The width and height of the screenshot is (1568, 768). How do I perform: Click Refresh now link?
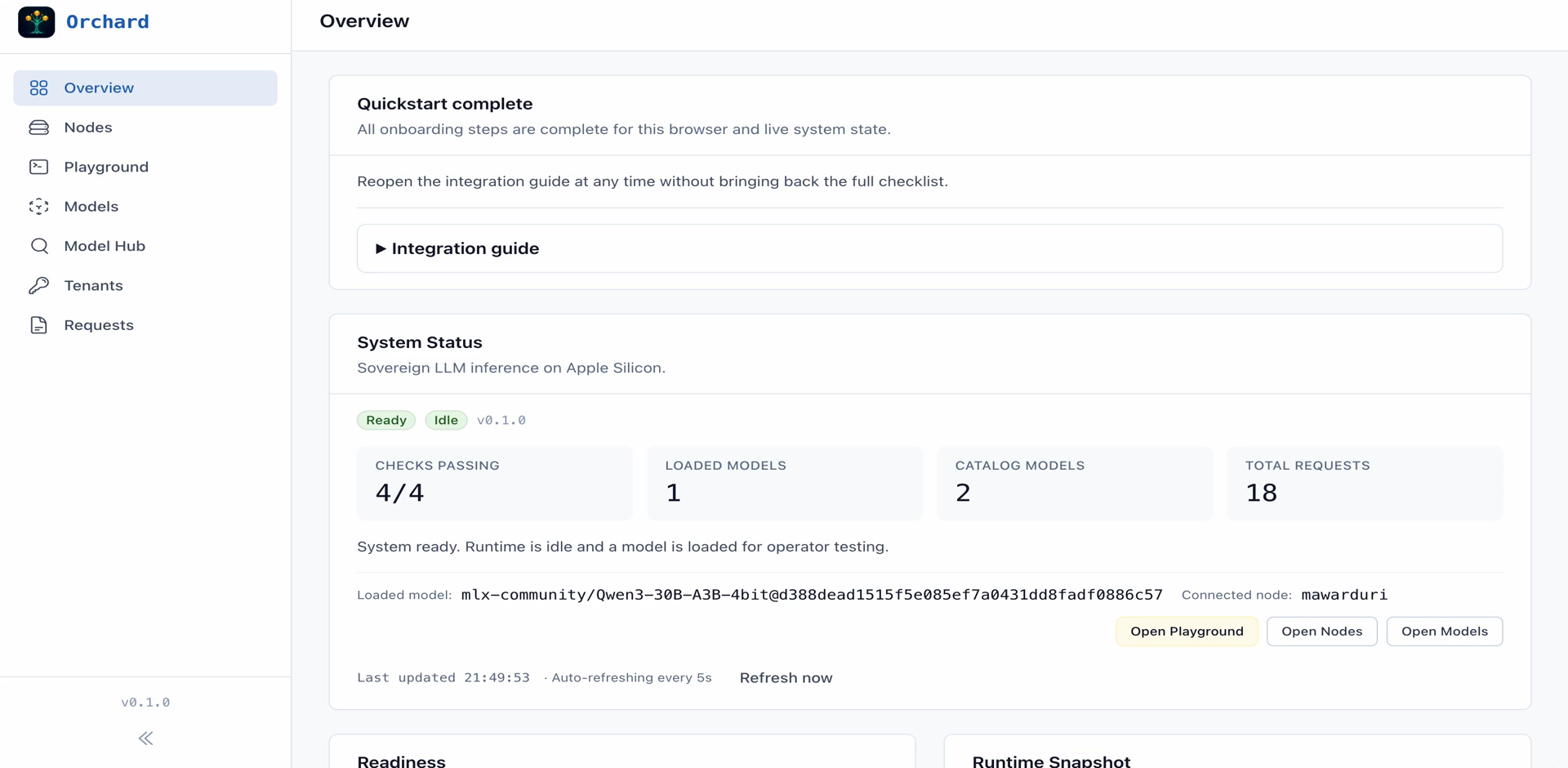tap(786, 678)
